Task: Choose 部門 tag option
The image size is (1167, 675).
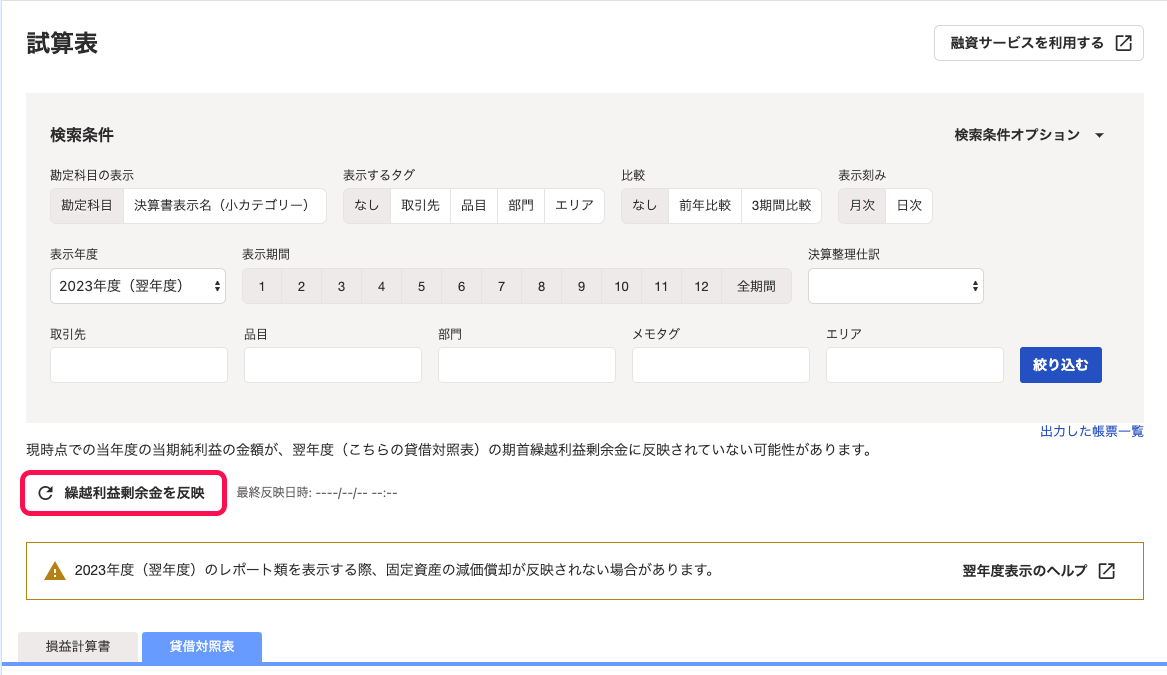Action: (x=521, y=205)
